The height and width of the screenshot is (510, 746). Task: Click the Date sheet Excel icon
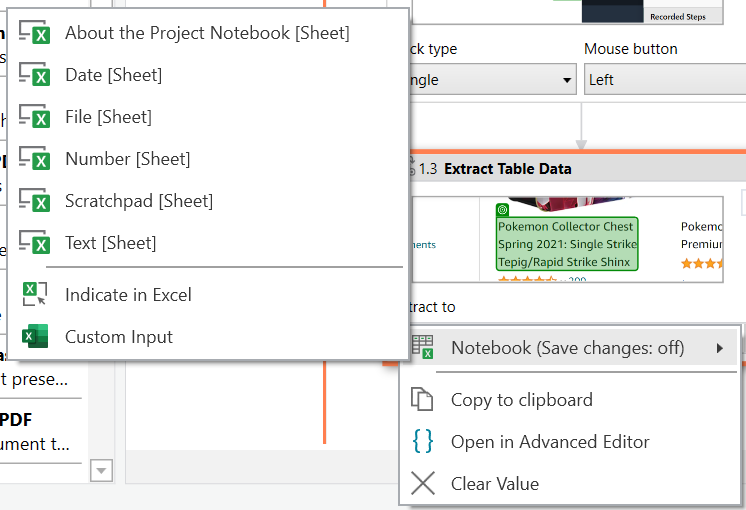point(35,75)
